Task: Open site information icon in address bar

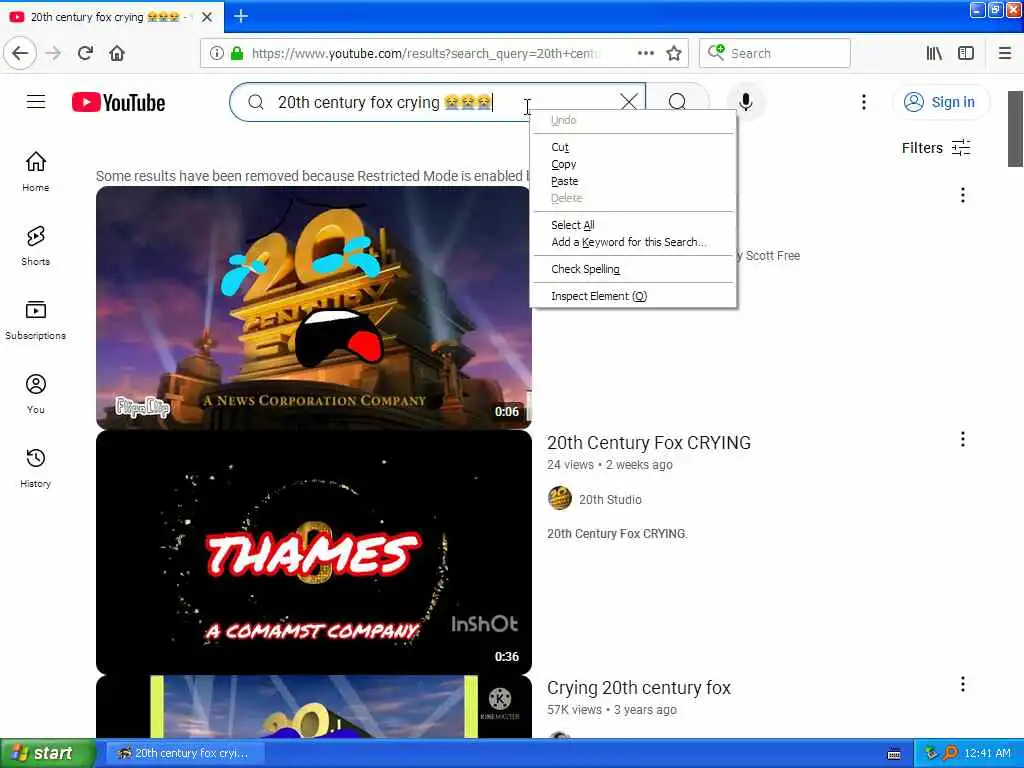Action: (x=216, y=54)
